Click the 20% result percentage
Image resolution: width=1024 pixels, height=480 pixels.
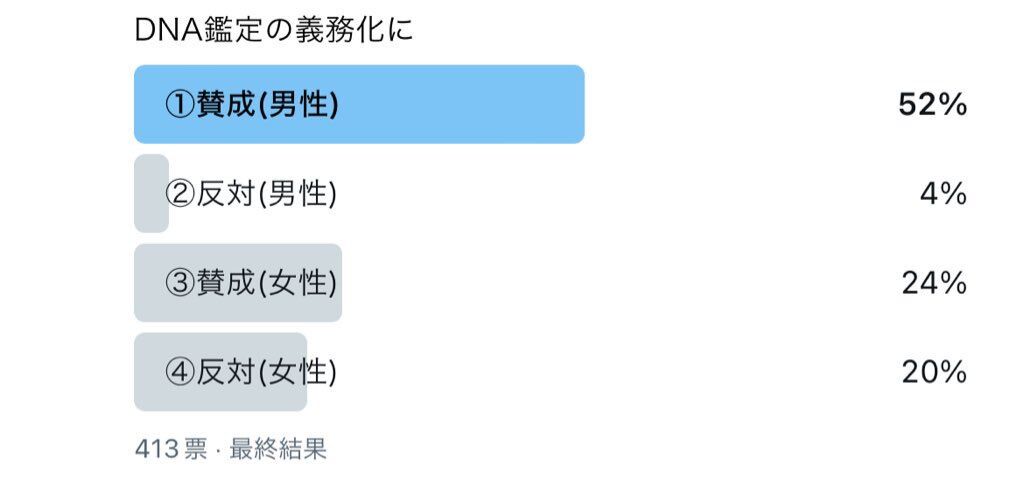tap(934, 373)
